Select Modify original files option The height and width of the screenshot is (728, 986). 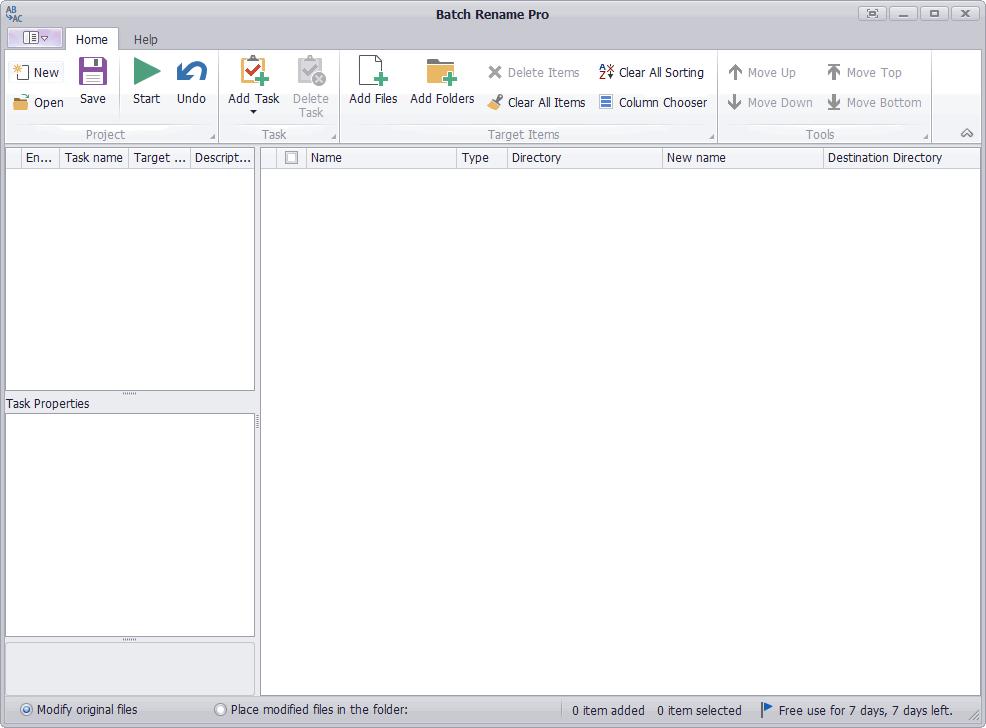click(79, 710)
